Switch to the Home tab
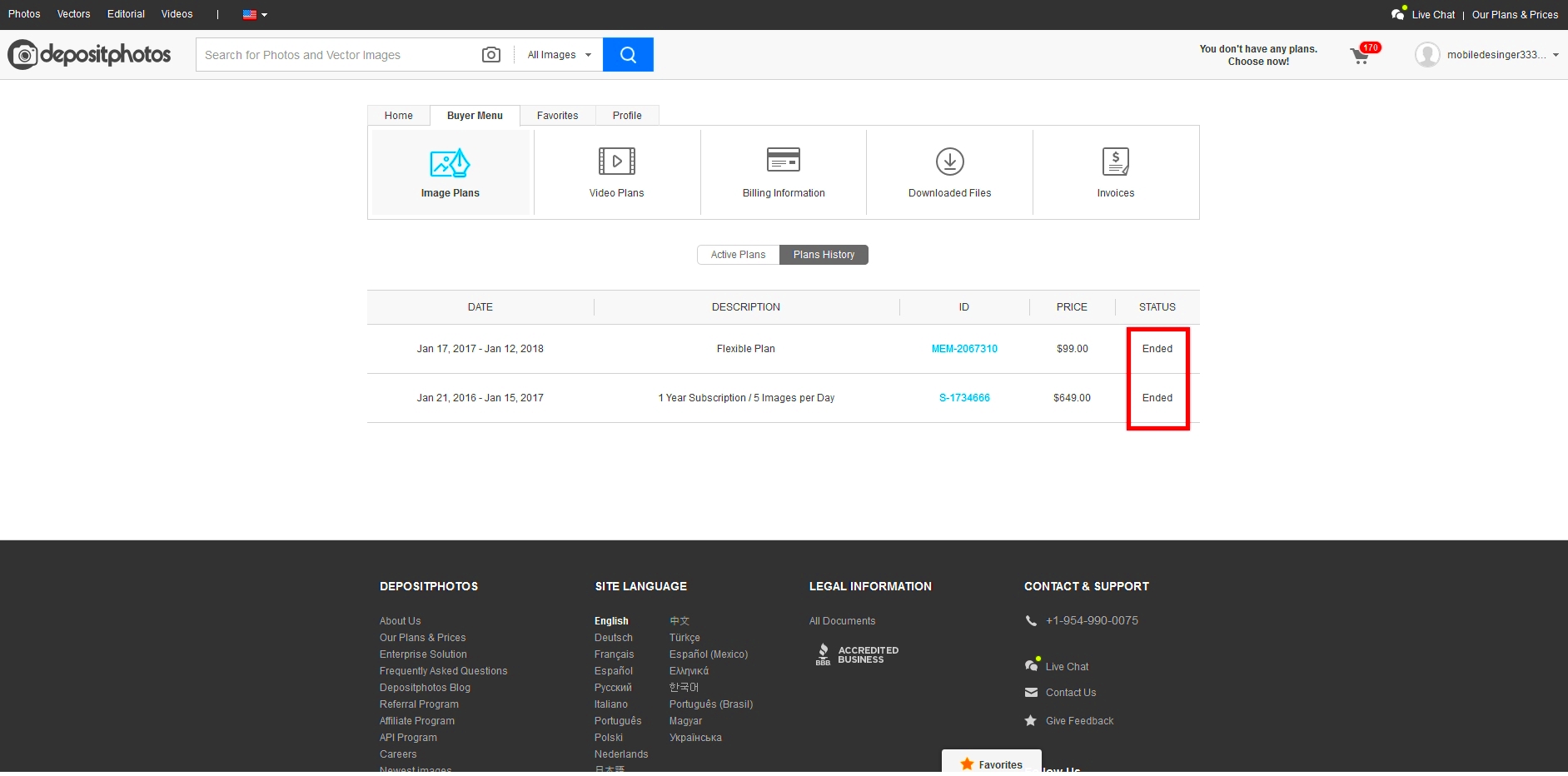 [399, 116]
